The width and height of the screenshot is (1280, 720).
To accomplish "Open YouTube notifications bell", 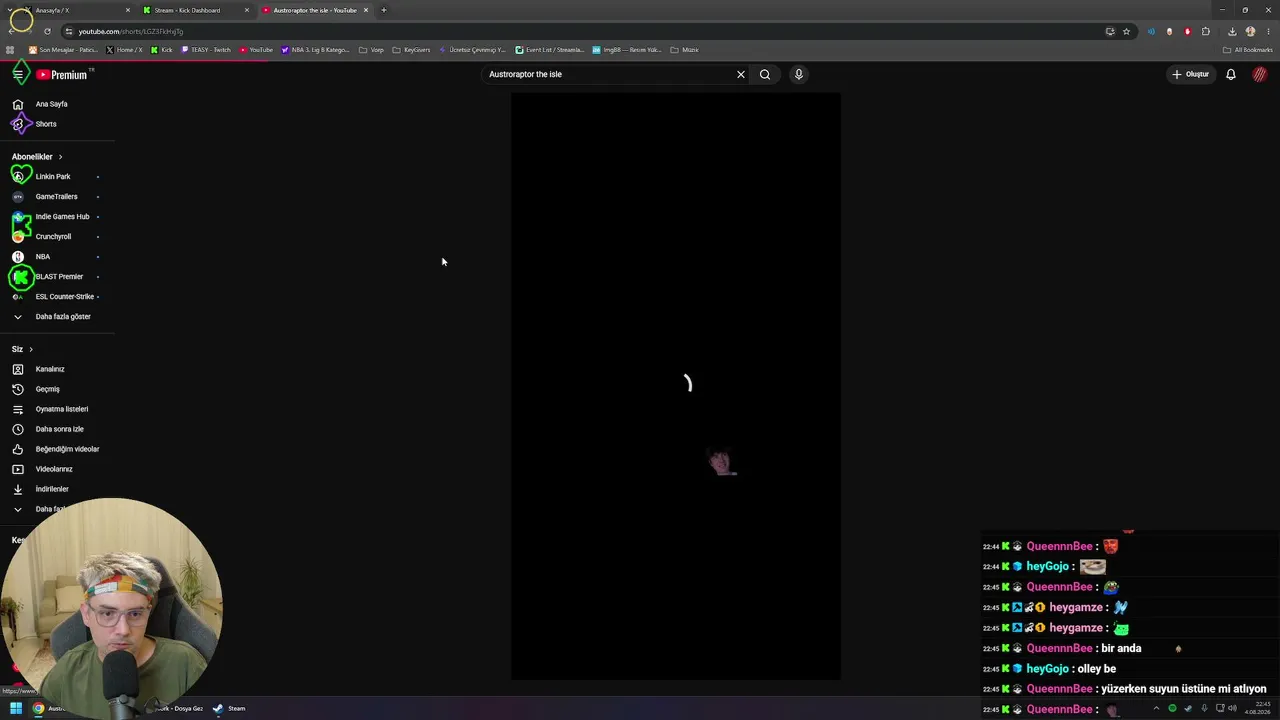I will [x=1231, y=74].
